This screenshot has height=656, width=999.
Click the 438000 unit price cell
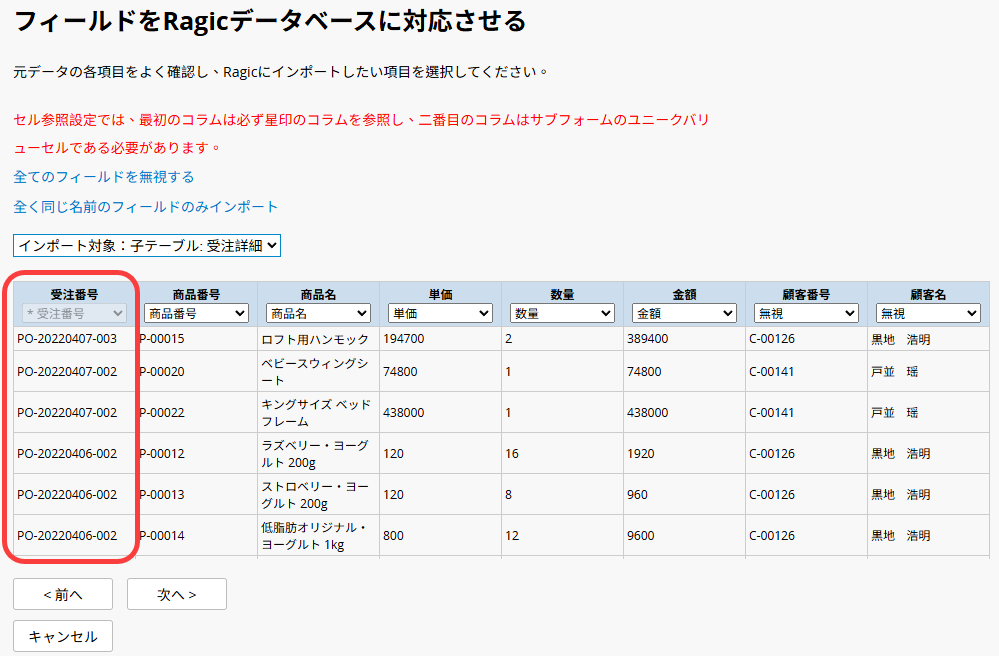point(404,412)
